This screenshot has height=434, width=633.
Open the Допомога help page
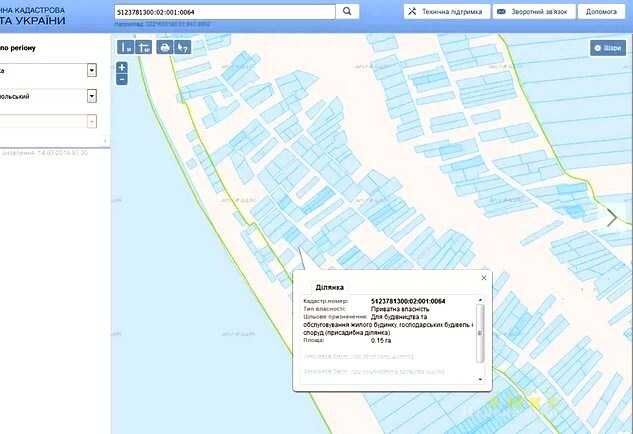click(x=602, y=12)
